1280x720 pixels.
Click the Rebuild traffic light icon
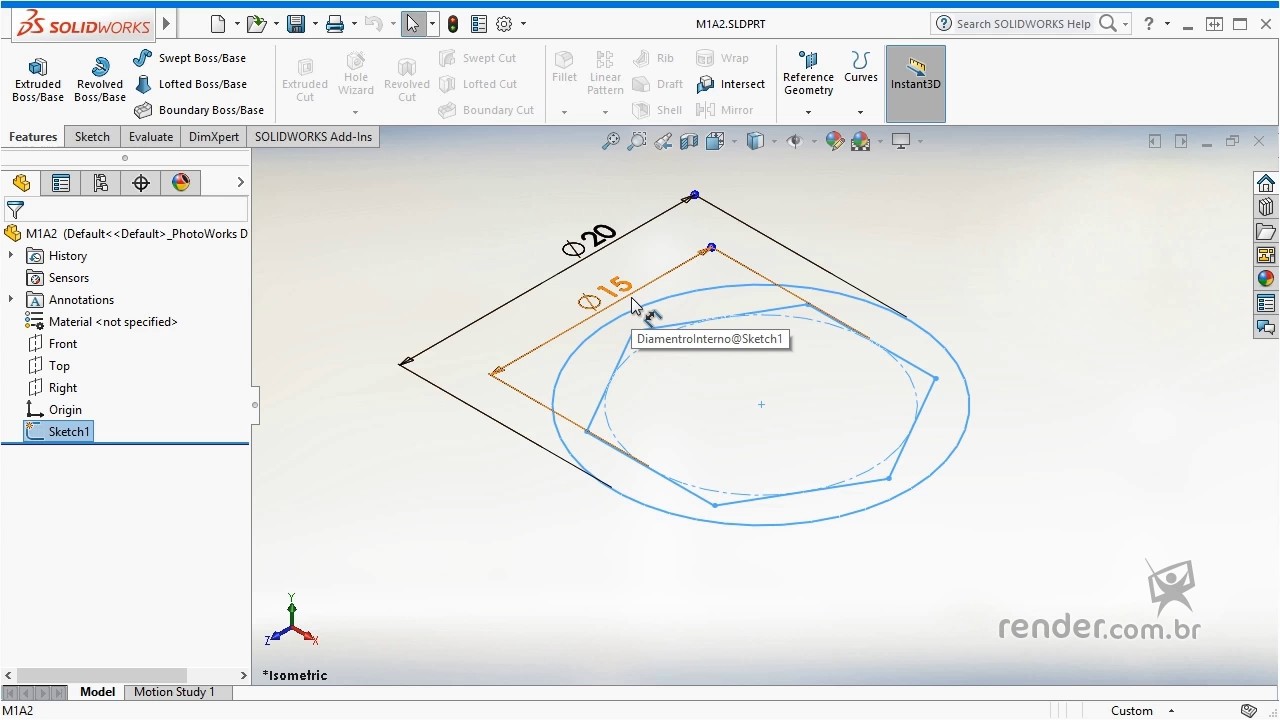pyautogui.click(x=453, y=24)
